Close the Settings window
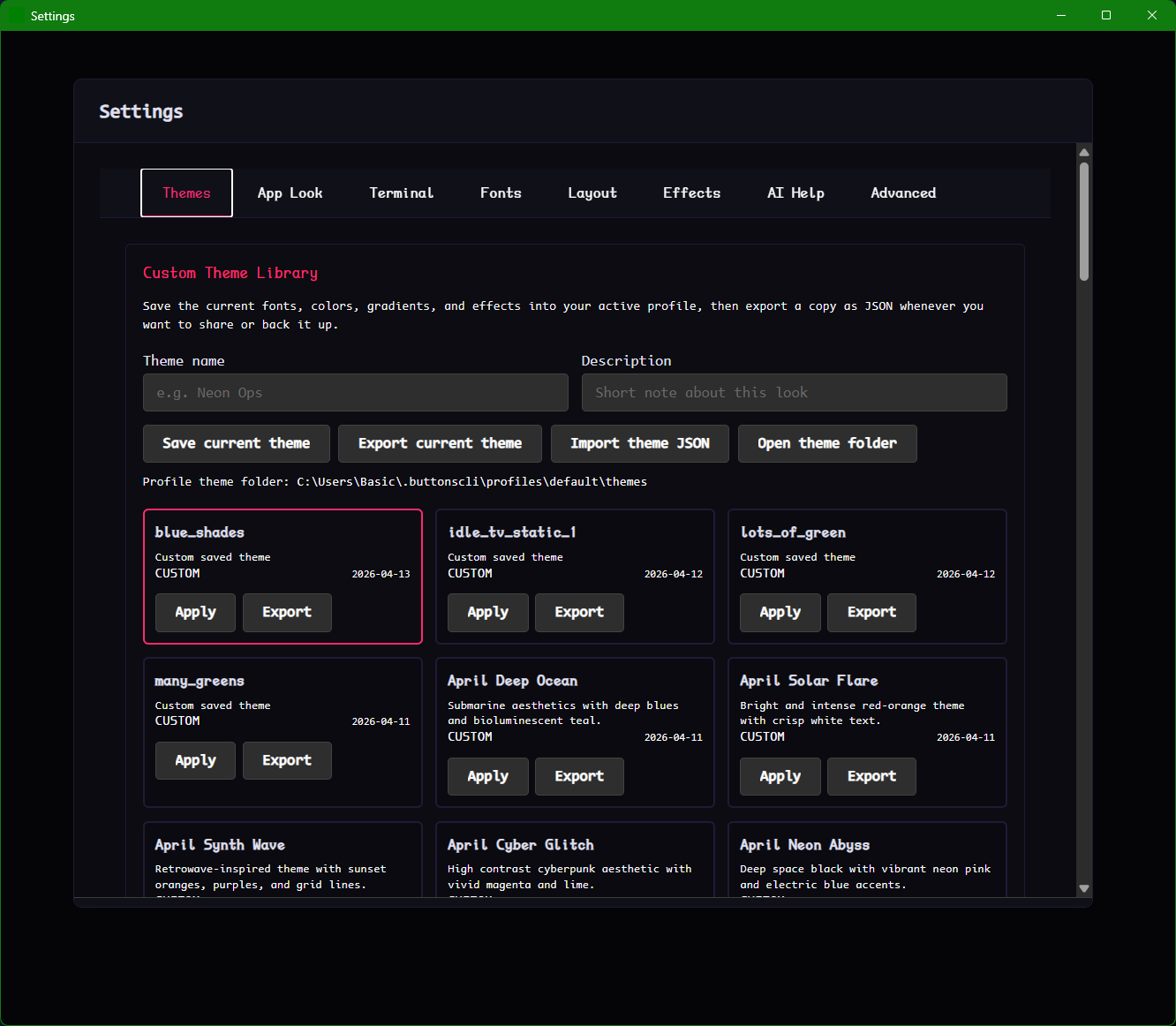The width and height of the screenshot is (1176, 1026). tap(1152, 15)
